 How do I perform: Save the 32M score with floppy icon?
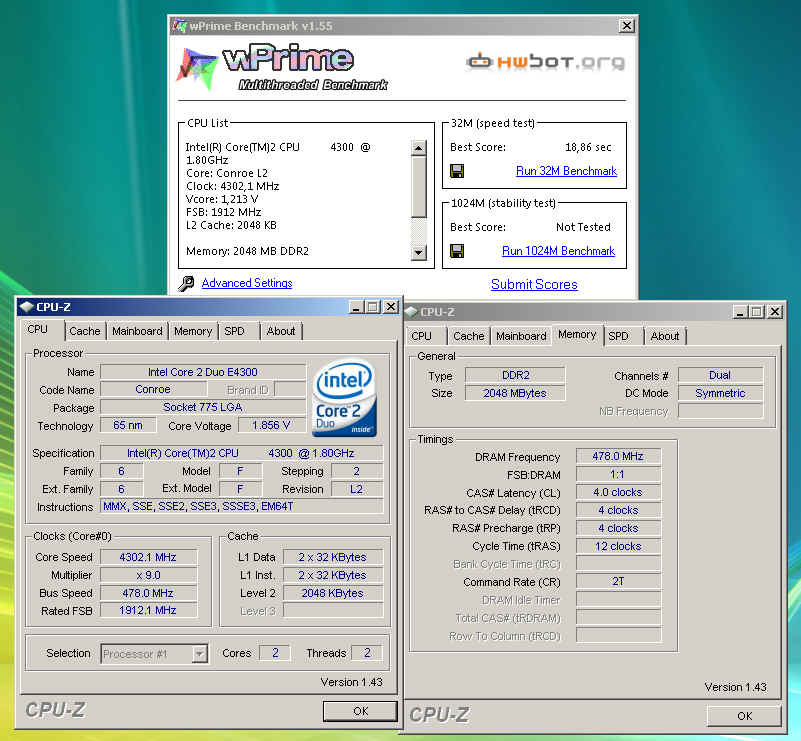pos(457,171)
